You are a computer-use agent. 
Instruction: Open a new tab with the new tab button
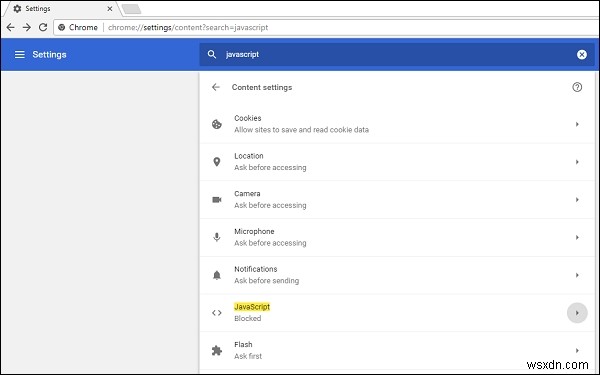(x=132, y=9)
